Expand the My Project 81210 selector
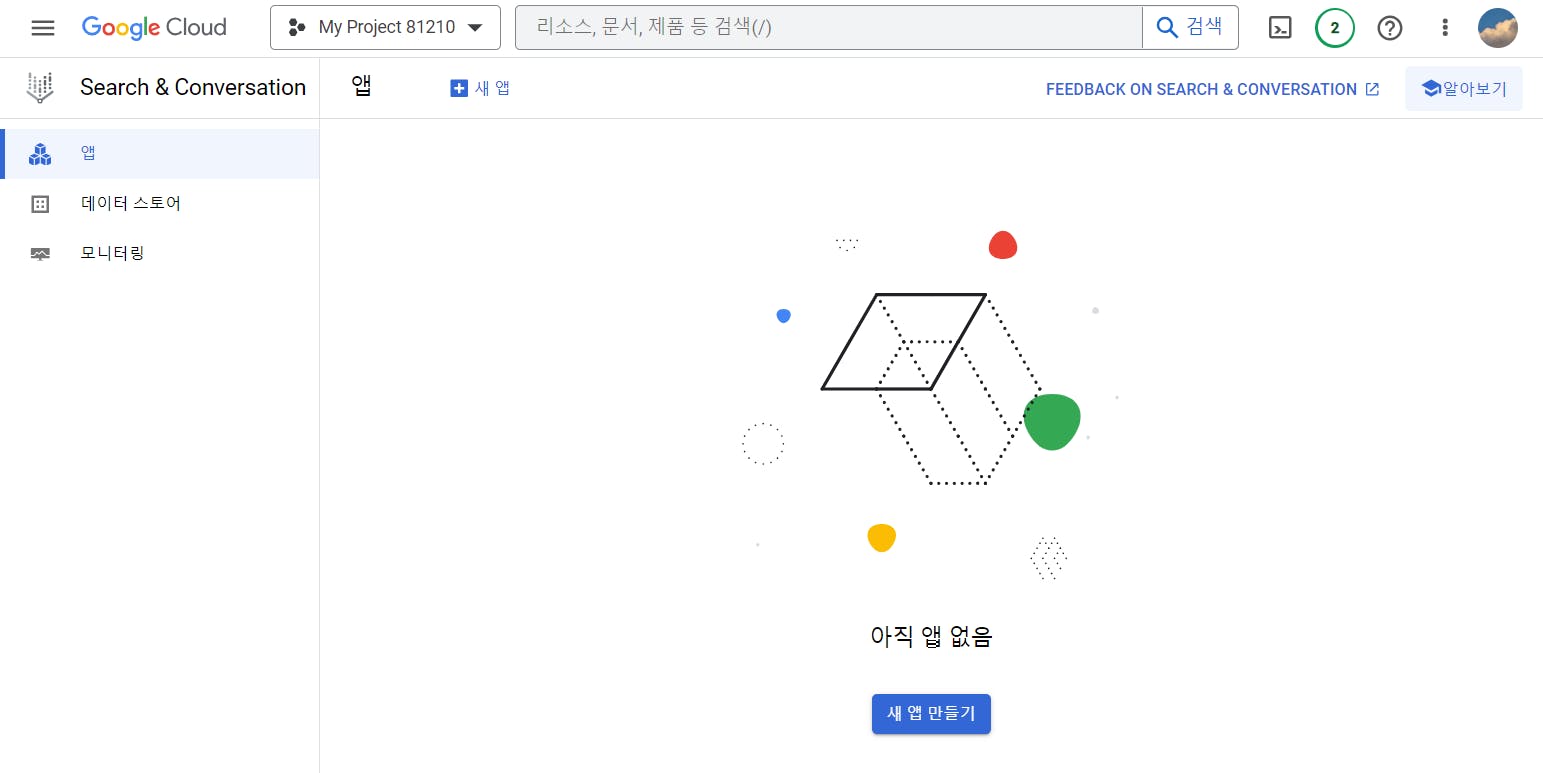The image size is (1543, 773). coord(385,27)
